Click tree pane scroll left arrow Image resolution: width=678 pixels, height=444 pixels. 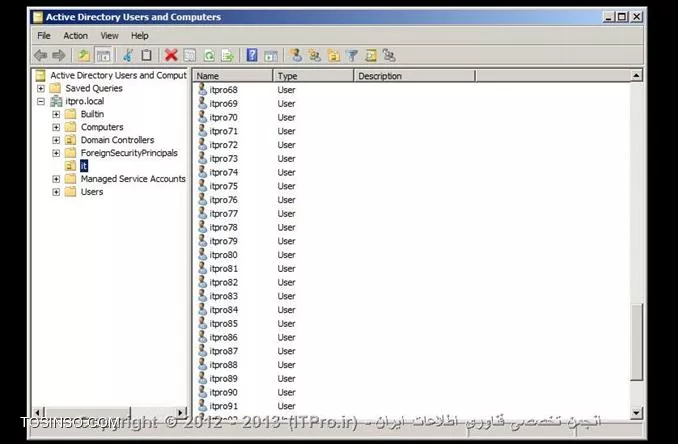[x=38, y=412]
